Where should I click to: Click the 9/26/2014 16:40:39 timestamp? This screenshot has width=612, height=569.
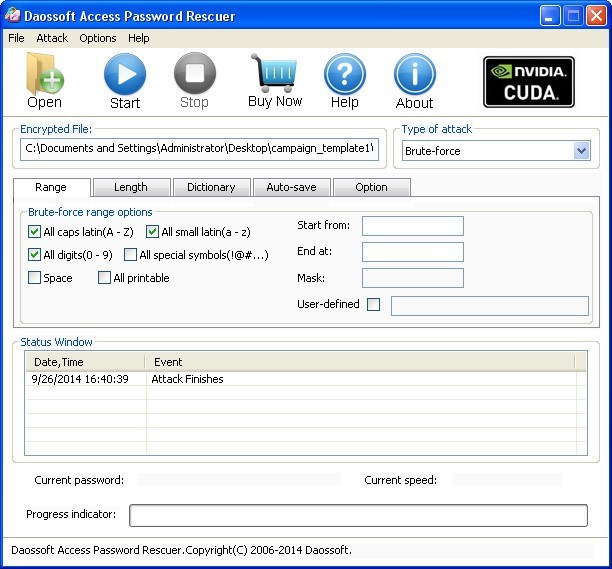pos(80,379)
